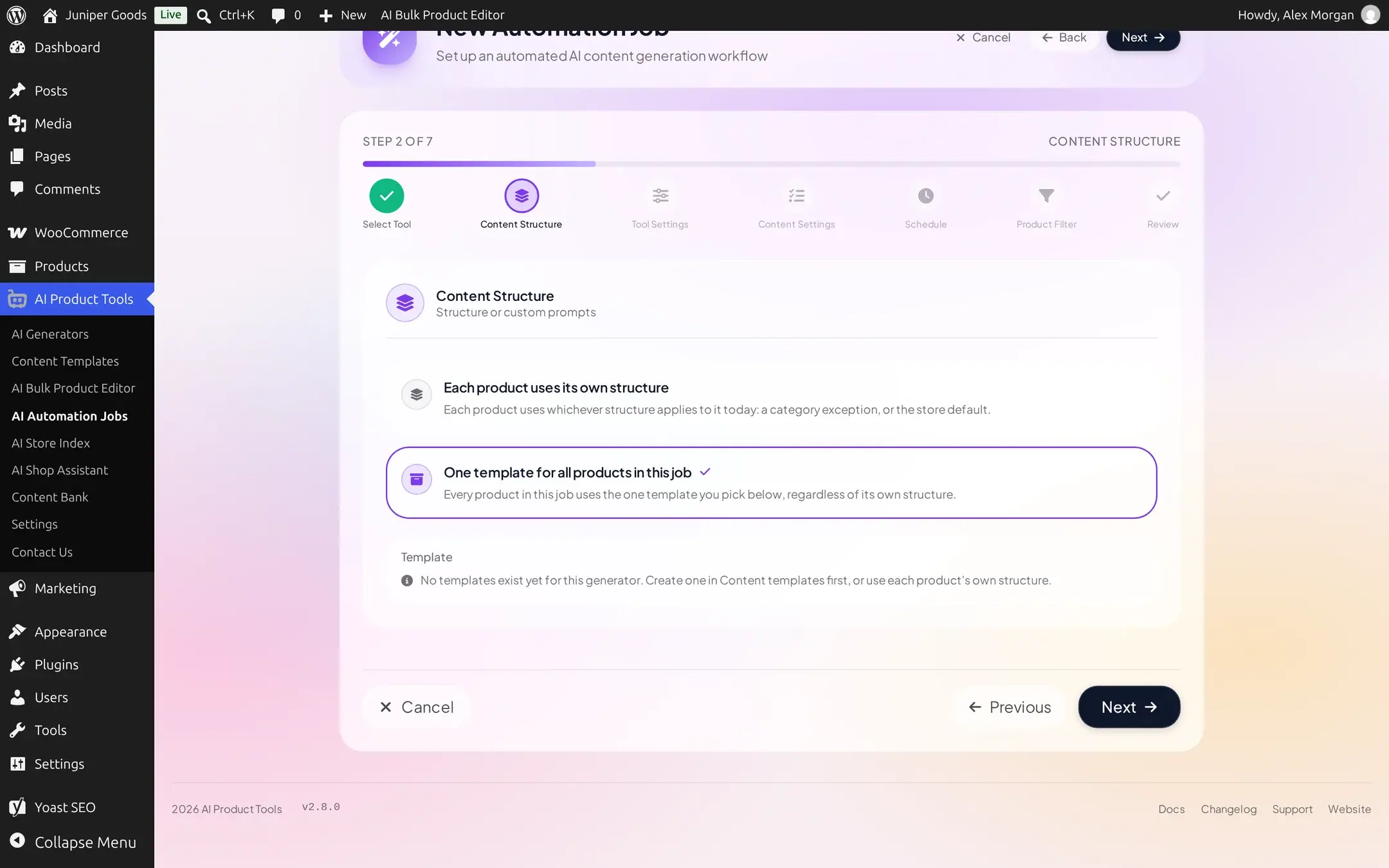
Task: Click the Previous button
Action: coord(1010,707)
